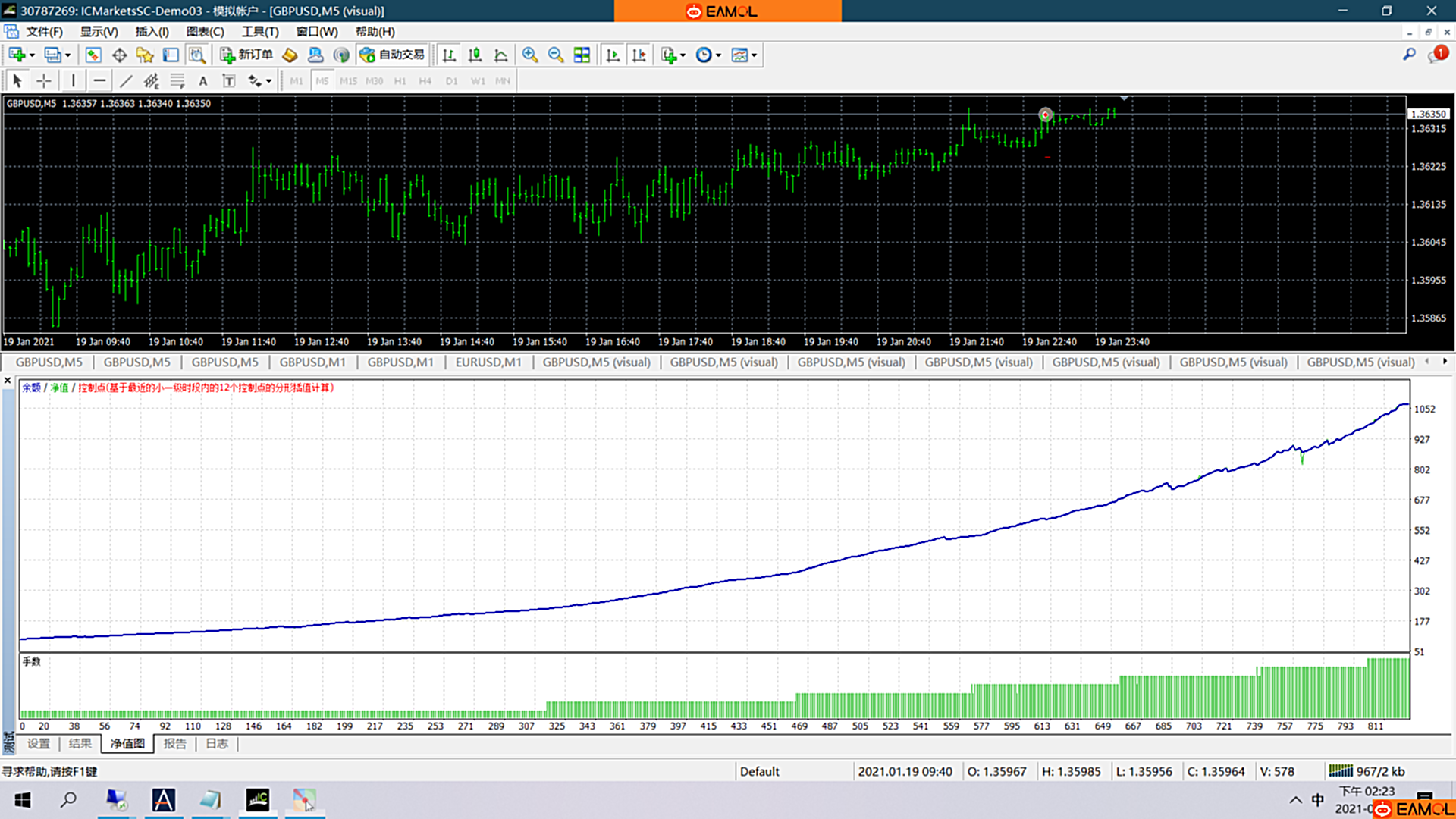1456x819 pixels.
Task: Click the Profiles icon
Action: coord(52,55)
